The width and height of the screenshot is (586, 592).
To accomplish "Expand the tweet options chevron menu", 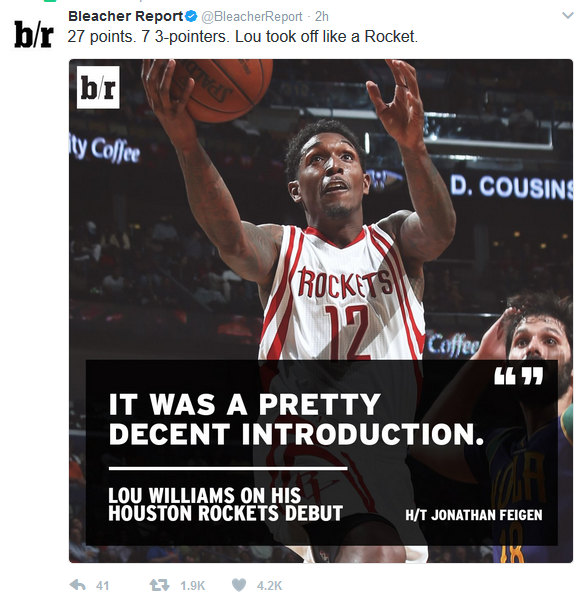I will pyautogui.click(x=568, y=15).
